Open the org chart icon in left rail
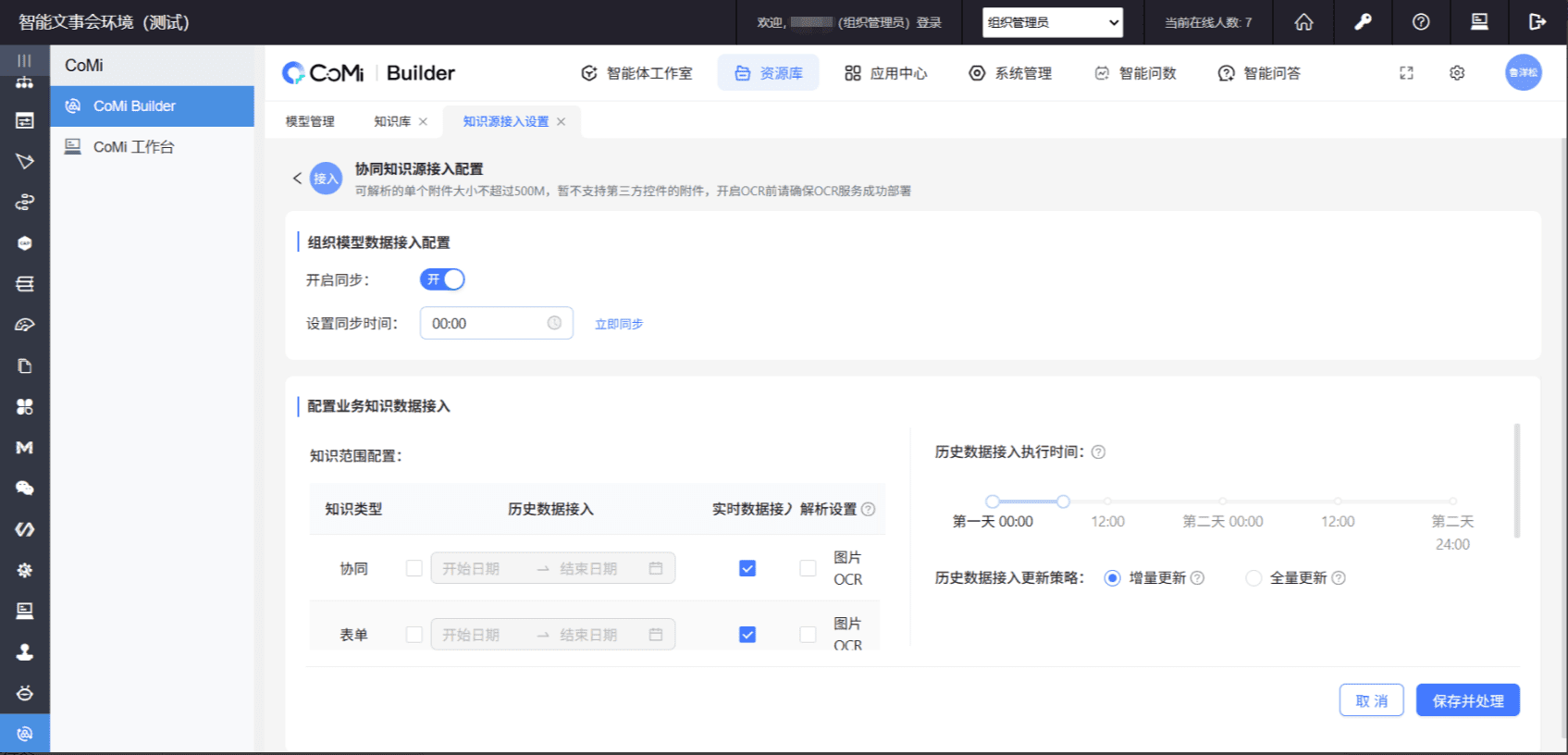1568x755 pixels. 25,82
